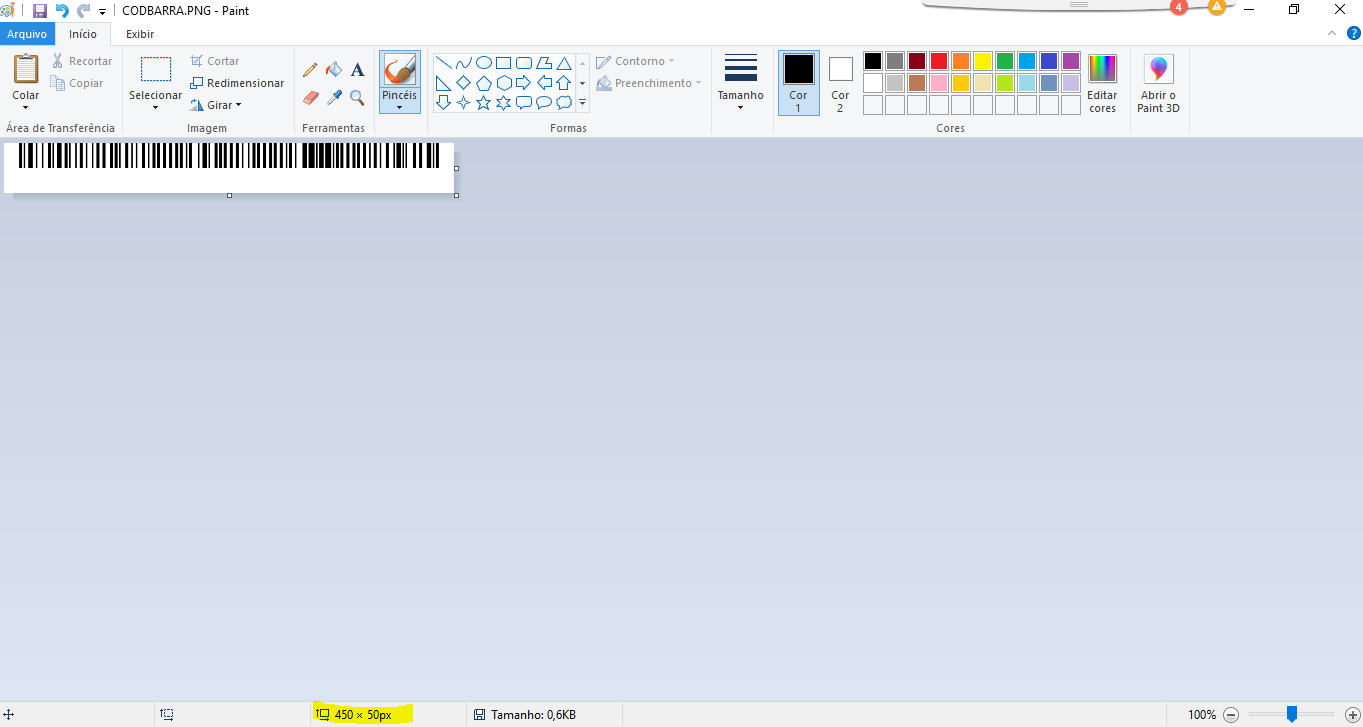The width and height of the screenshot is (1363, 727).
Task: Redo the action in the title bar
Action: pos(83,11)
